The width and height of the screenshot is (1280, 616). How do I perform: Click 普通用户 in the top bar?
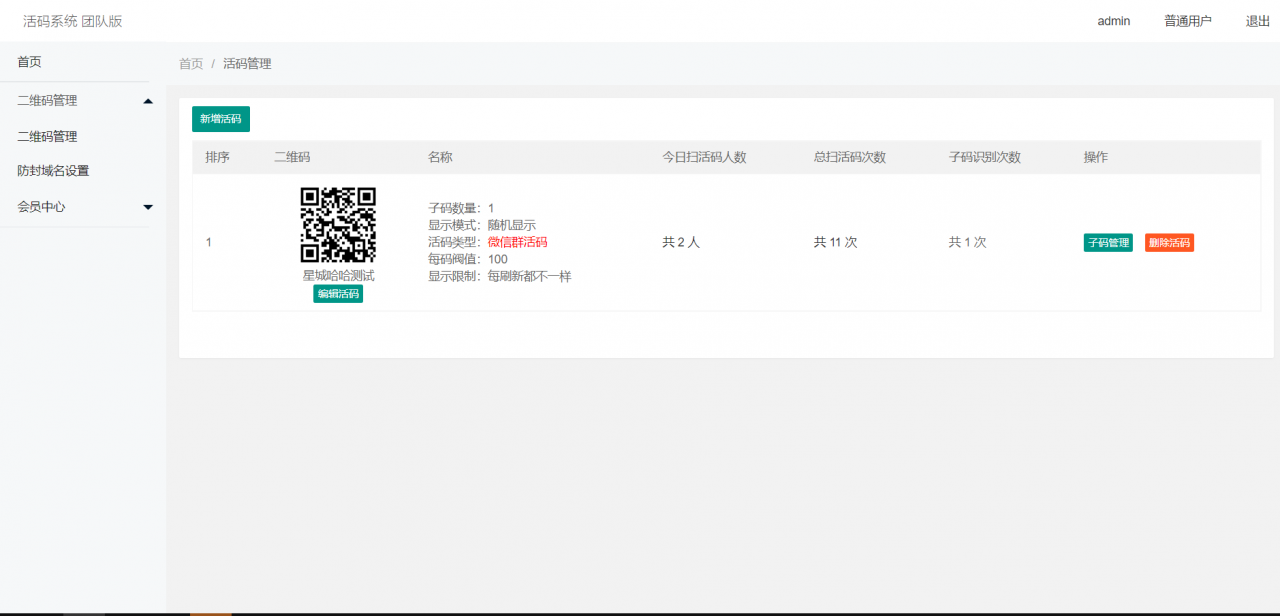click(1188, 20)
